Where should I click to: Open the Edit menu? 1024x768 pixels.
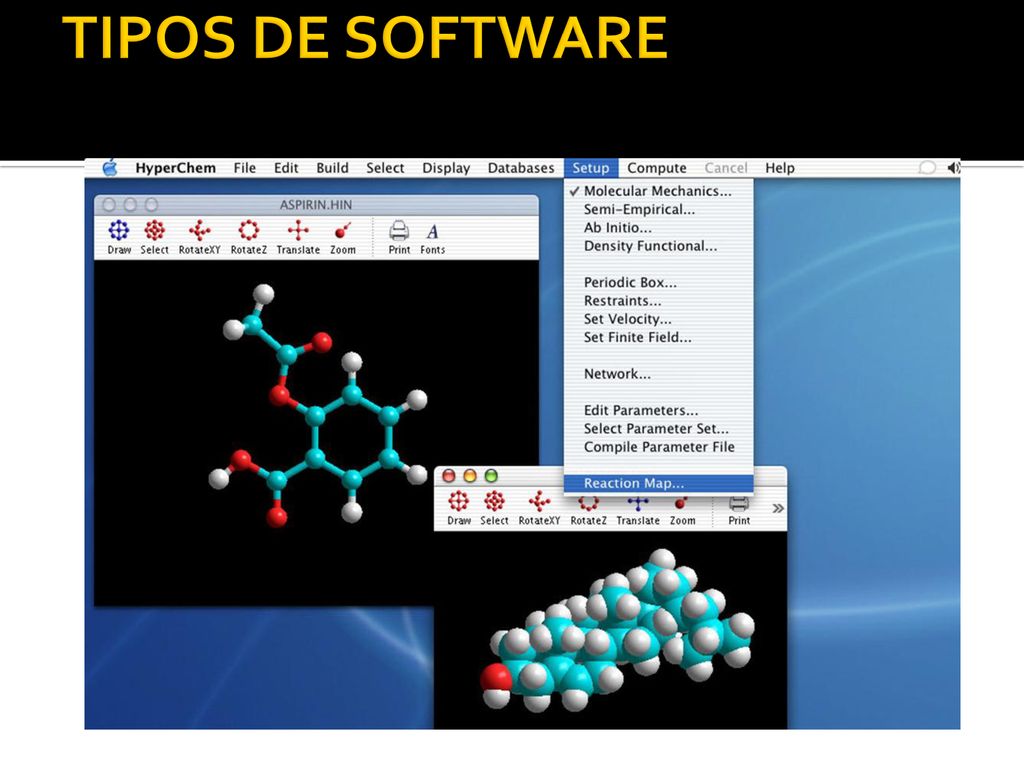pos(285,168)
